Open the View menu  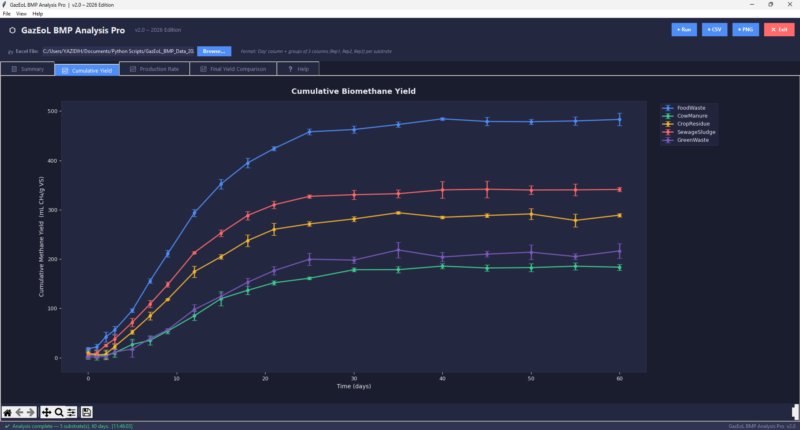[21, 14]
